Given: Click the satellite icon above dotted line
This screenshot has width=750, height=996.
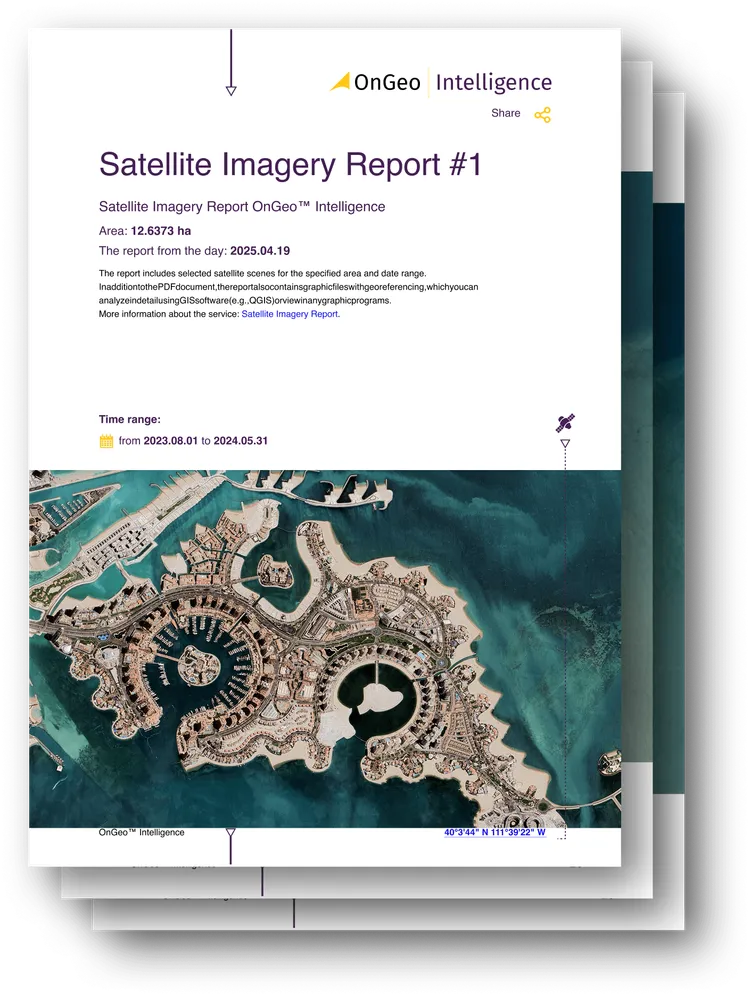Looking at the screenshot, I should pos(565,422).
